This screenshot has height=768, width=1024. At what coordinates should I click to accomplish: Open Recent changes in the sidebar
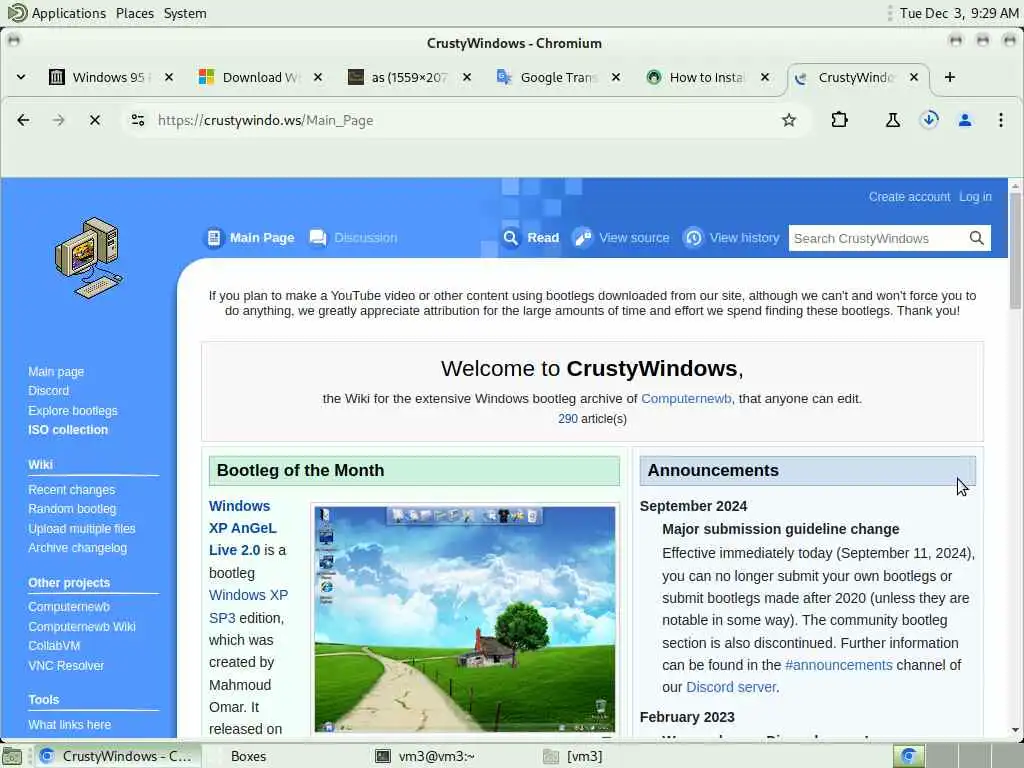coord(71,489)
